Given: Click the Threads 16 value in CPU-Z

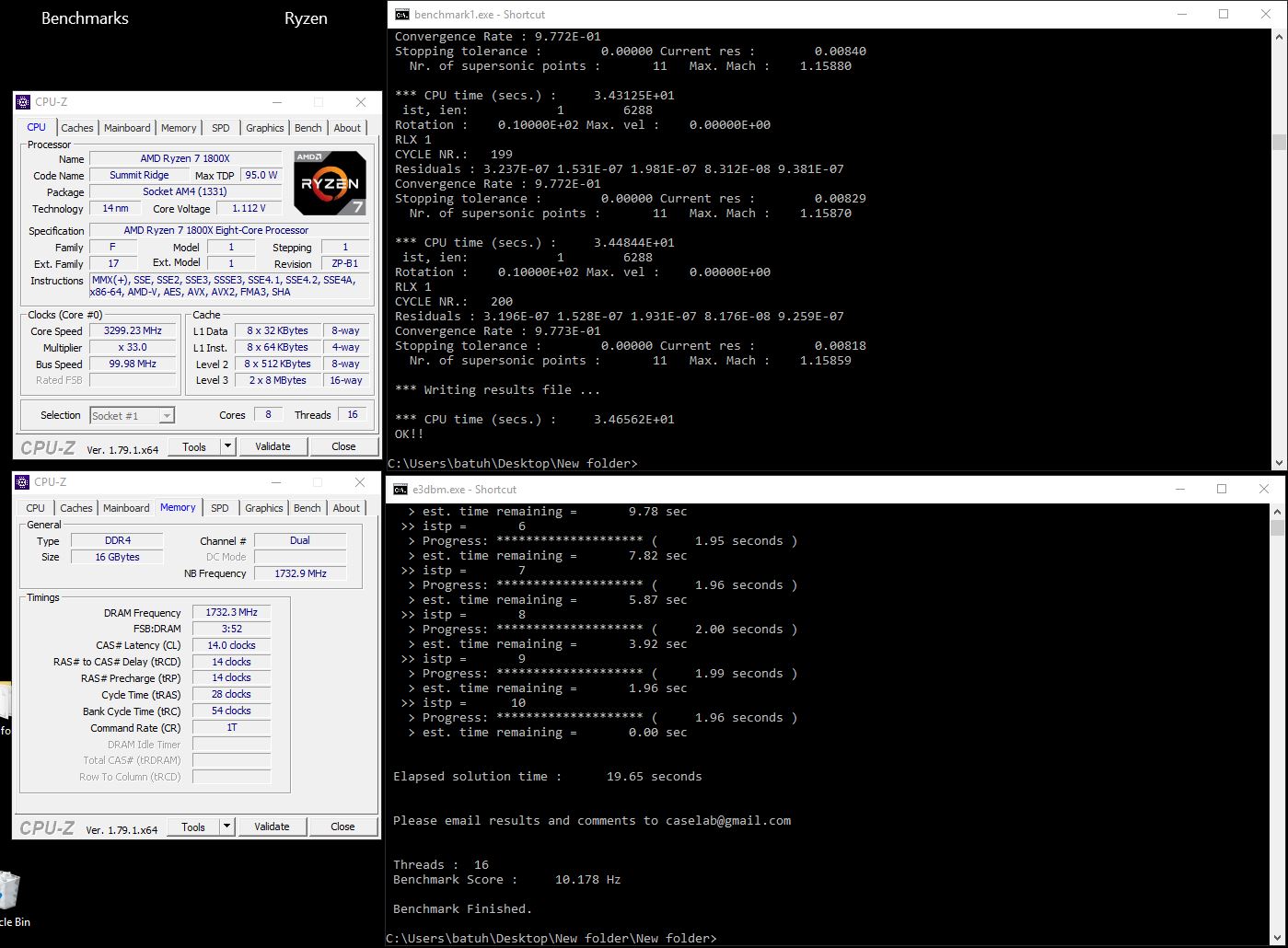Looking at the screenshot, I should (352, 415).
